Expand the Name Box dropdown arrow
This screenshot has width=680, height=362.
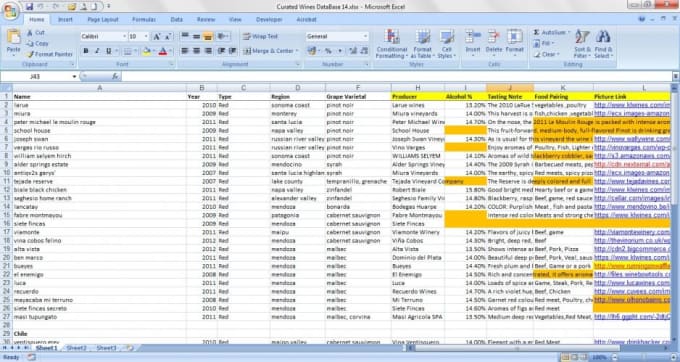coord(74,76)
